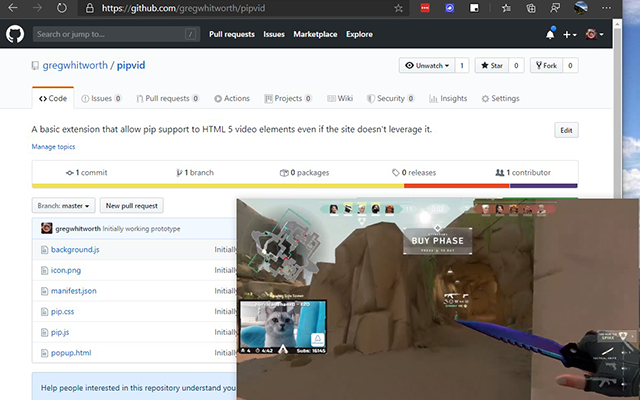Screen dimensions: 640x400
Task: Click New pull request button
Action: pyautogui.click(x=131, y=206)
